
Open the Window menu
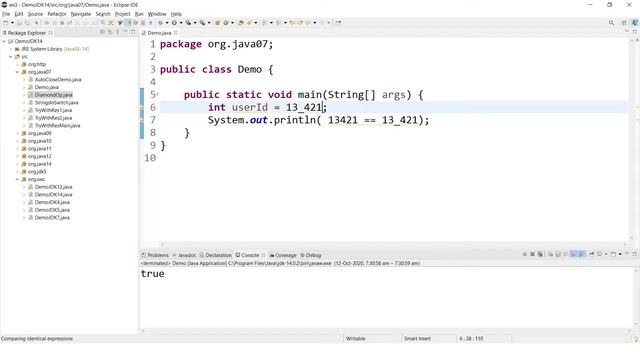point(157,14)
